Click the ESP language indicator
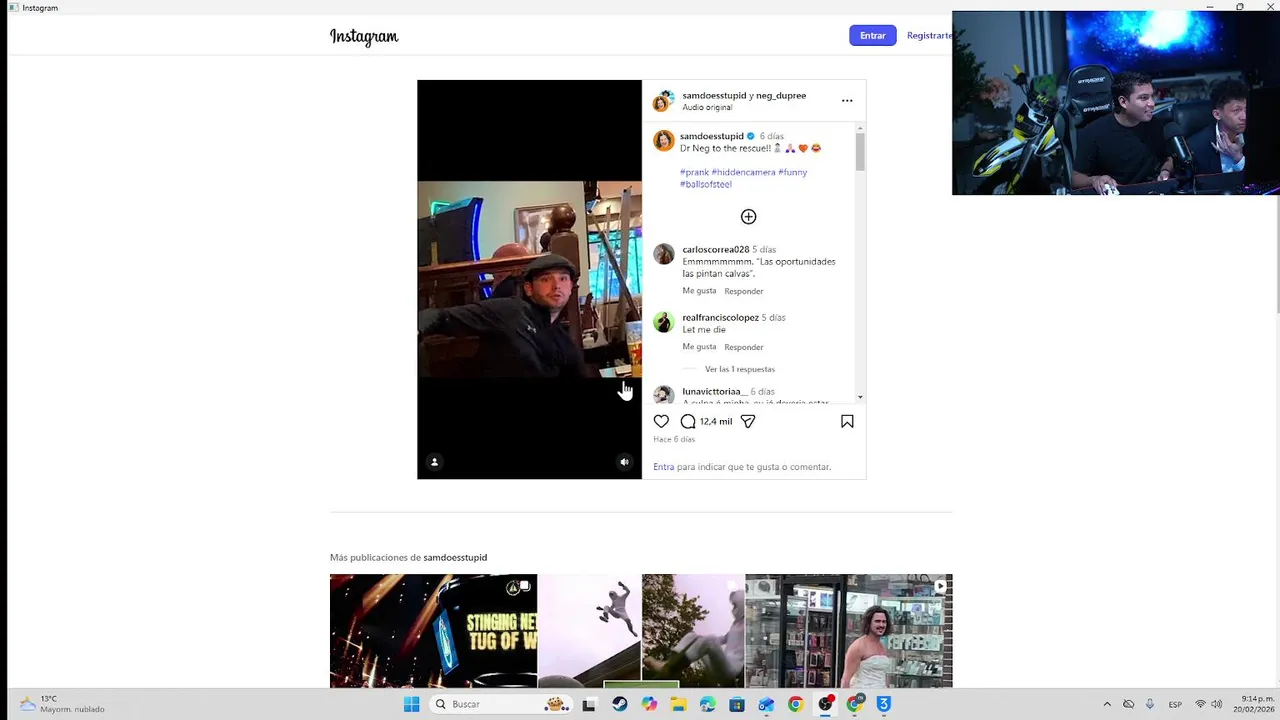Viewport: 1280px width, 720px height. coord(1175,704)
